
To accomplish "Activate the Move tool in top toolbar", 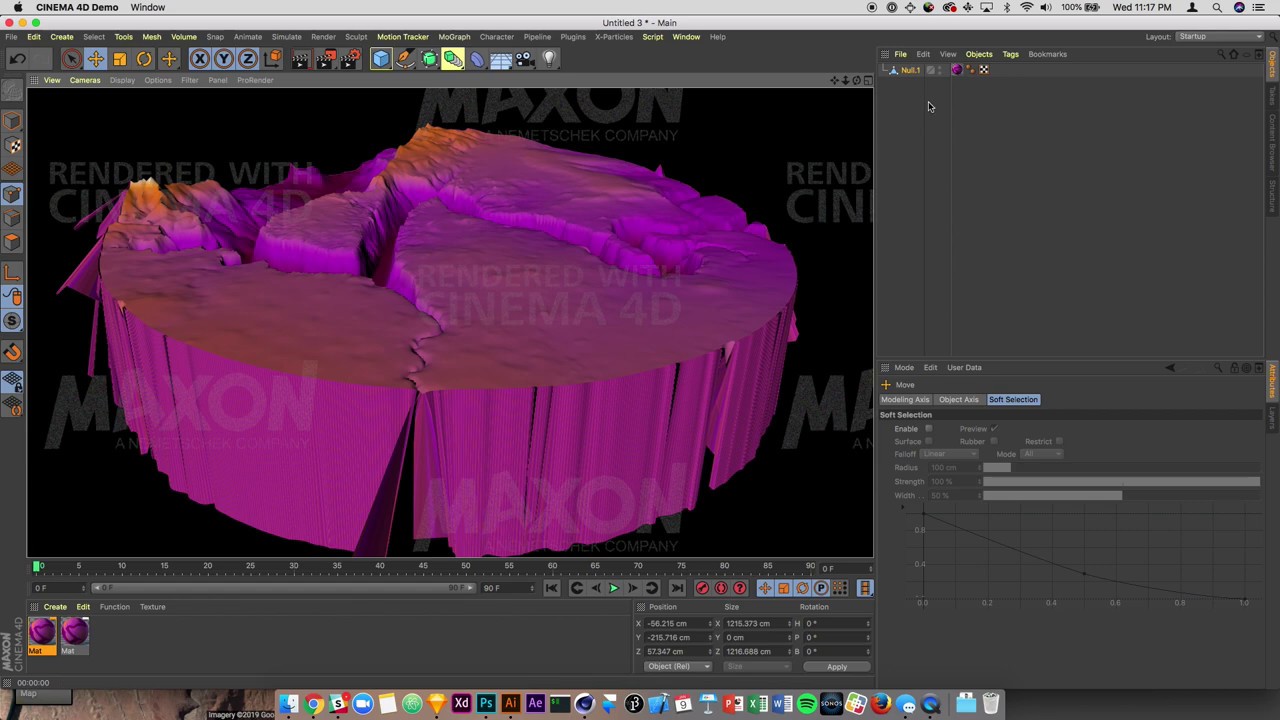I will (x=96, y=59).
